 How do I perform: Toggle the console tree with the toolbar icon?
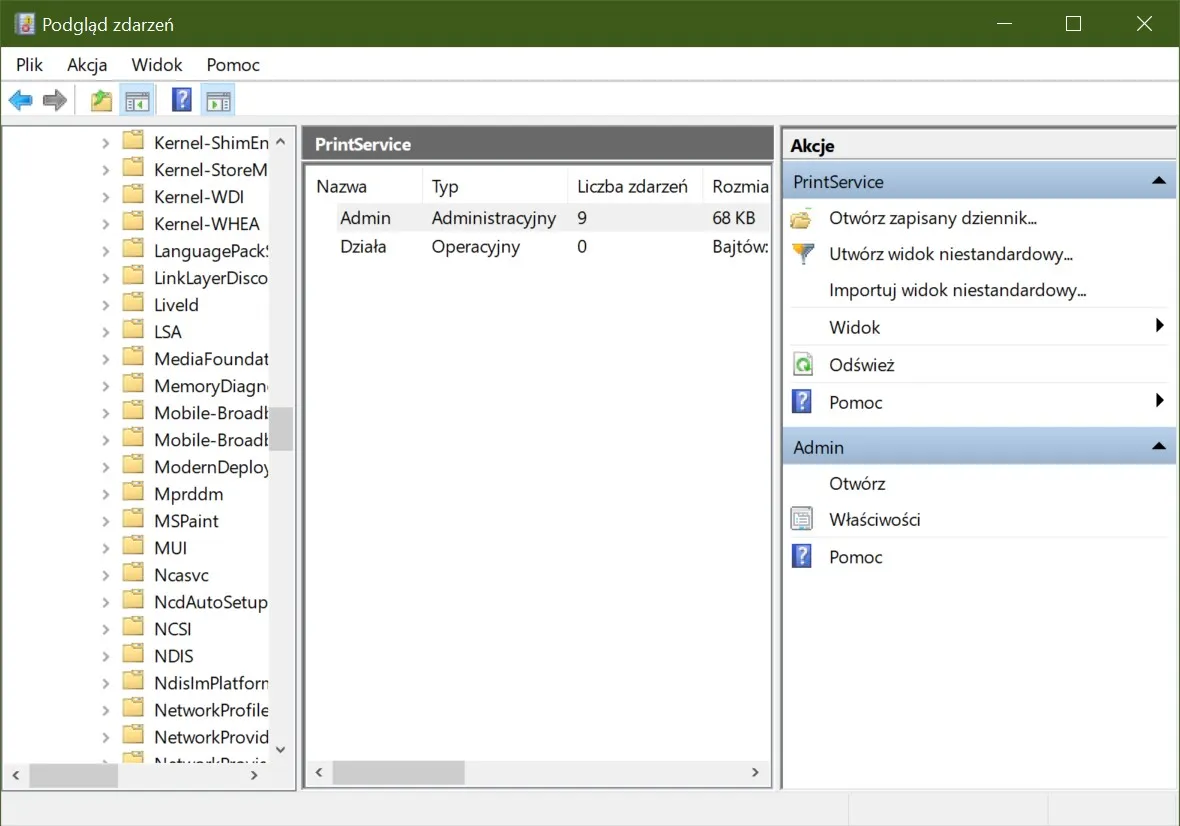138,99
